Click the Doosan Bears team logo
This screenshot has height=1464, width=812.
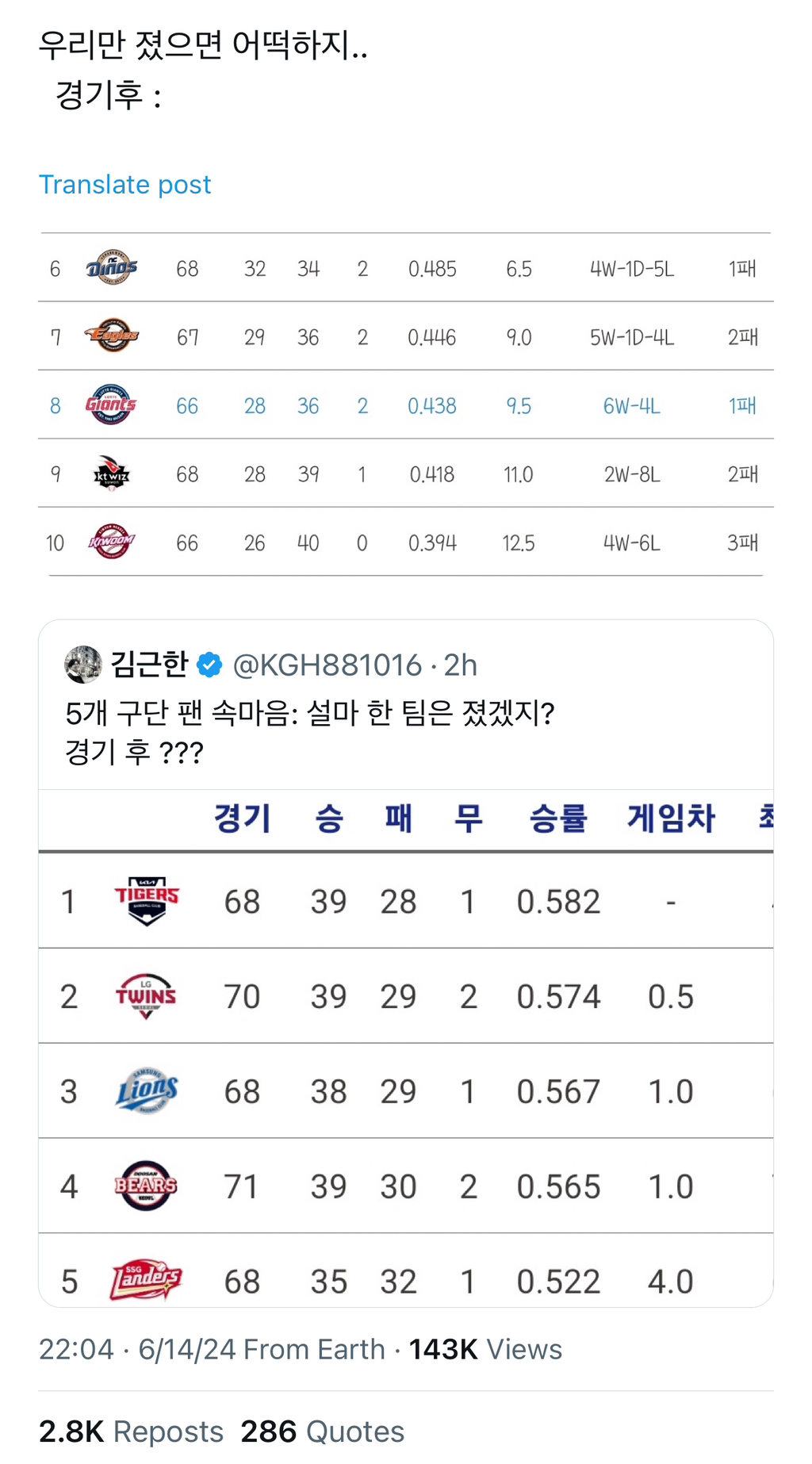146,1186
